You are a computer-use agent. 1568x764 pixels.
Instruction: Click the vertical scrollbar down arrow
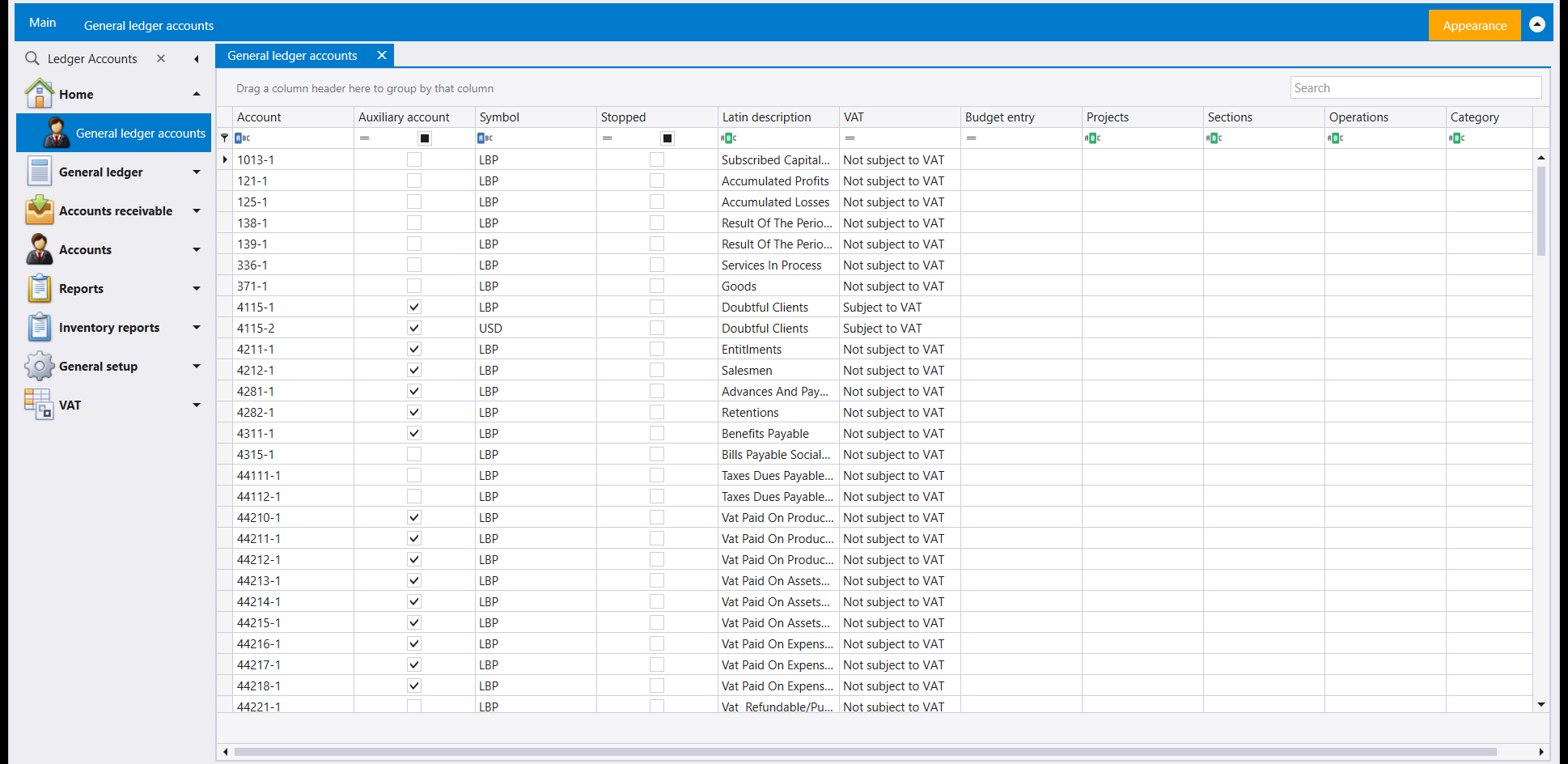pos(1541,705)
